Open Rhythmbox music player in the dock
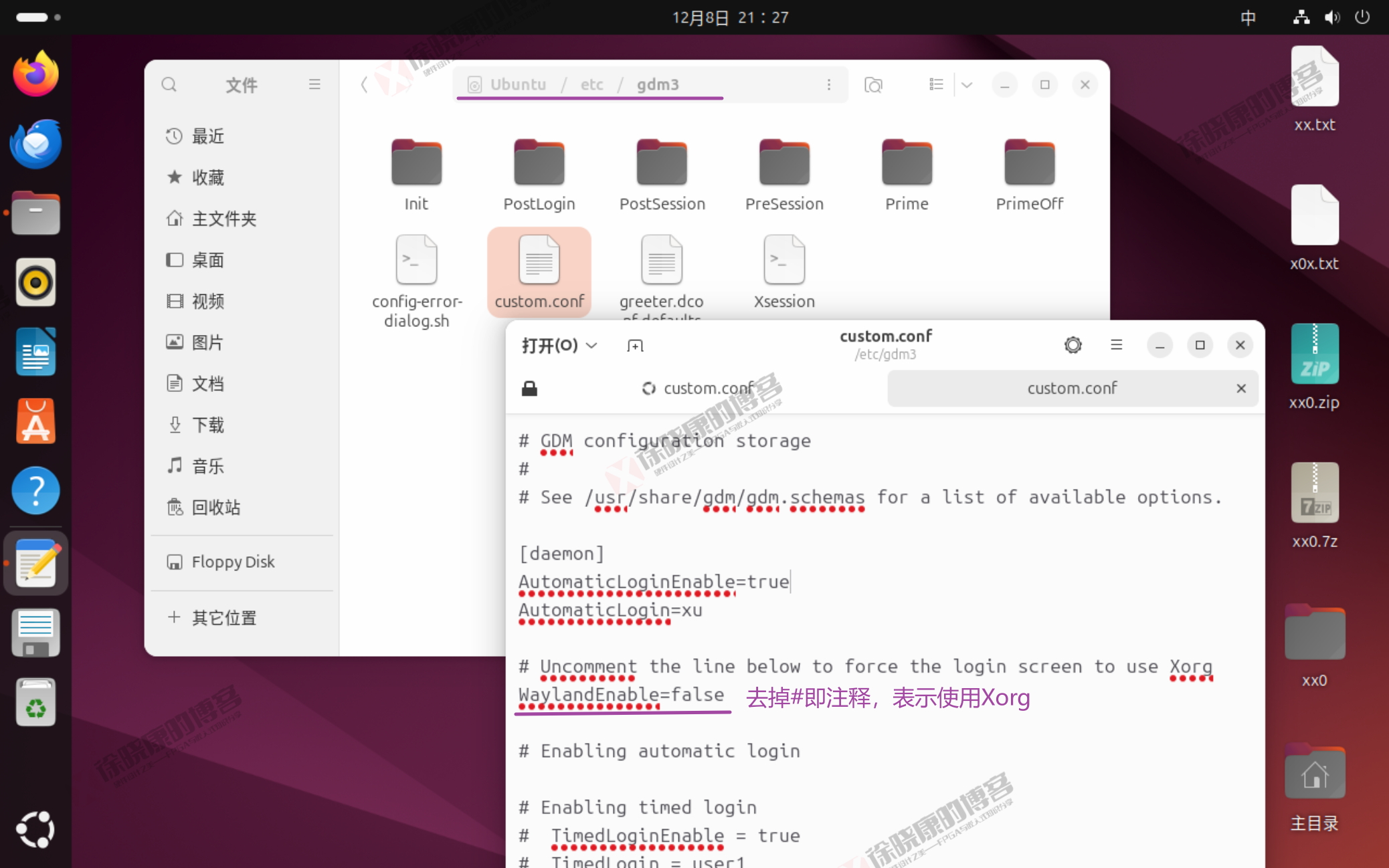The width and height of the screenshot is (1389, 868). pos(35,282)
